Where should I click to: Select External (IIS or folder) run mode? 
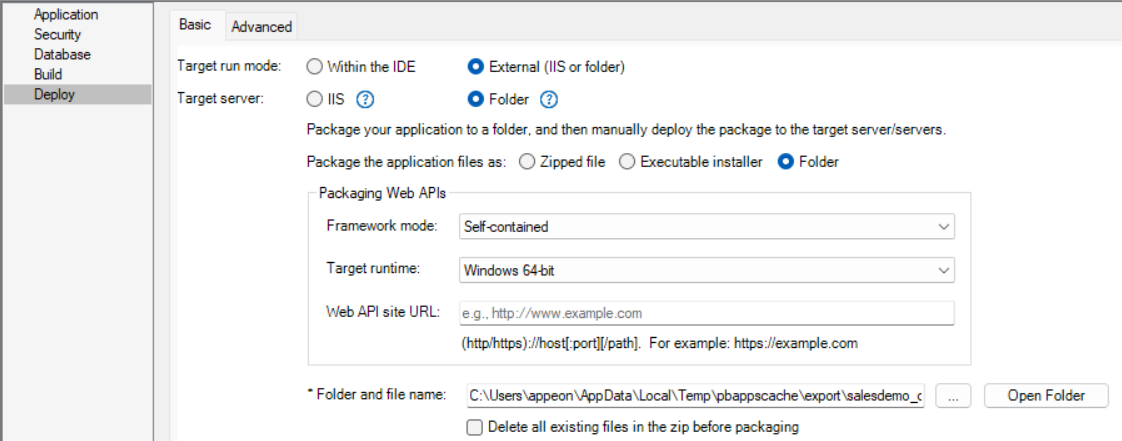pos(476,67)
